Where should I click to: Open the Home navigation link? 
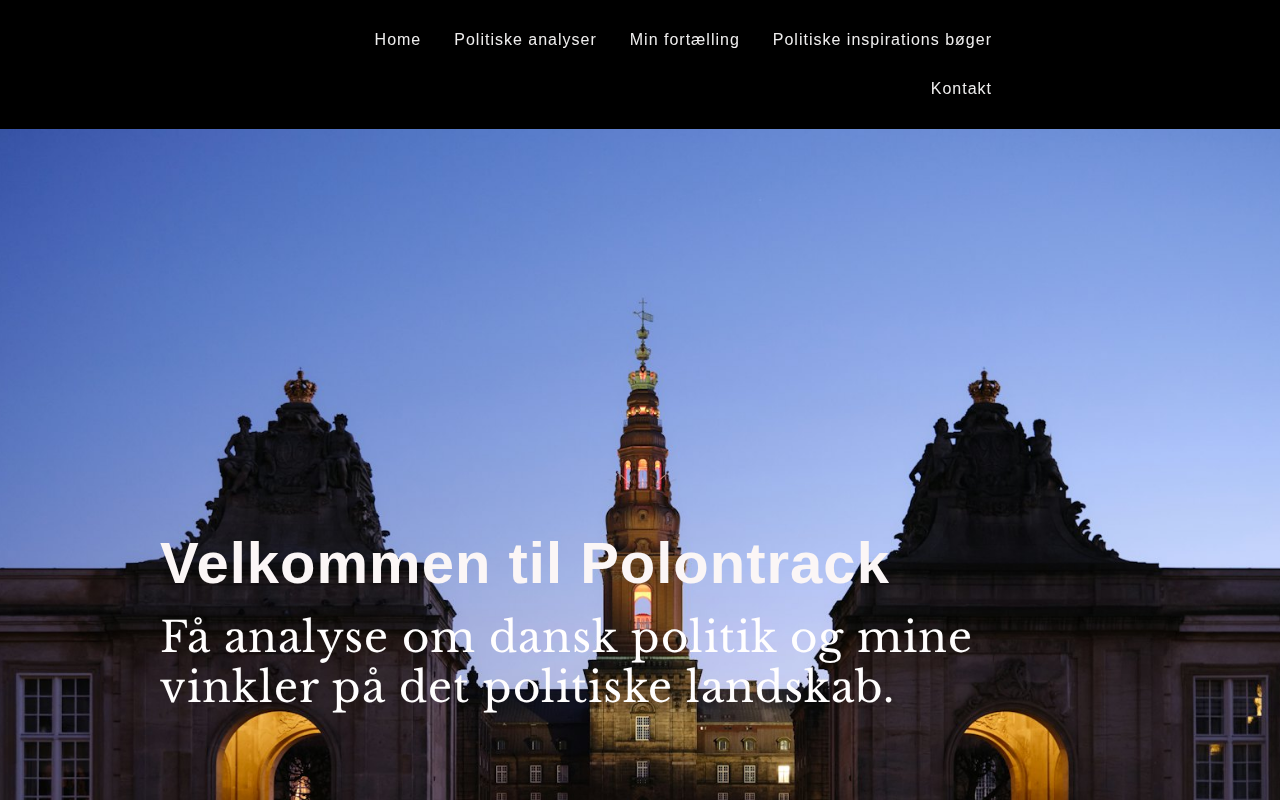point(397,40)
